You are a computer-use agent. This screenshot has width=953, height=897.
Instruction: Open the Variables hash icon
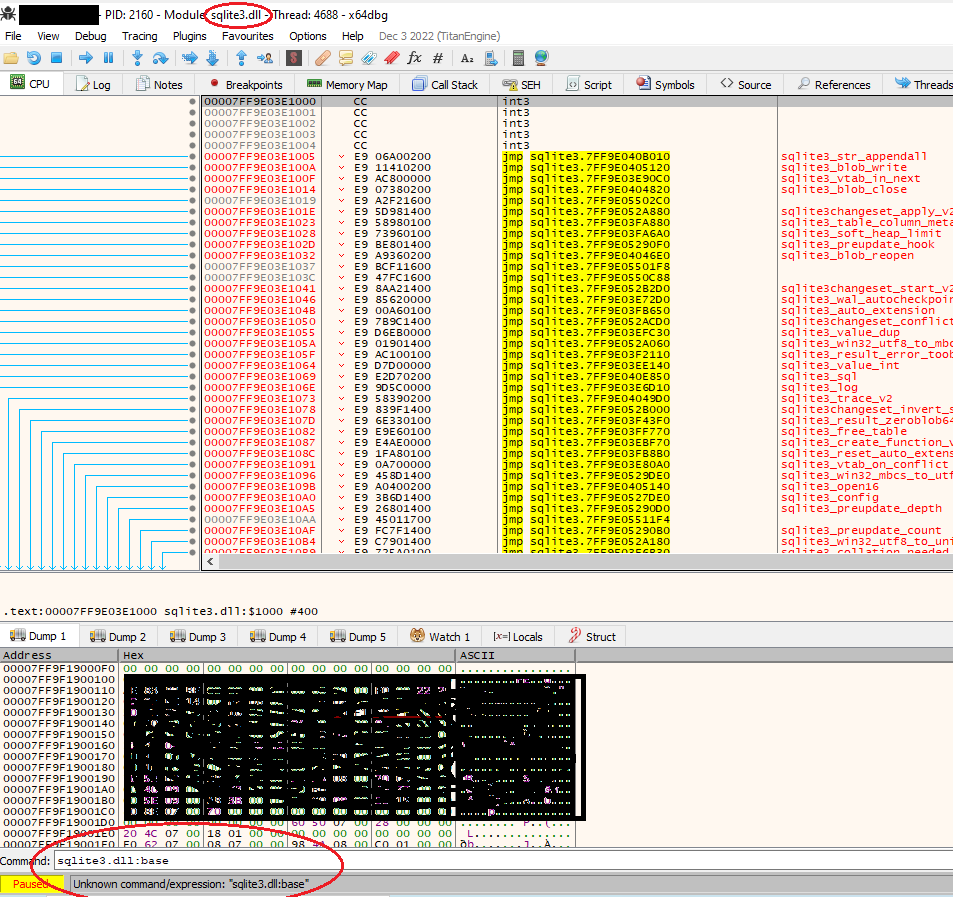pos(438,58)
